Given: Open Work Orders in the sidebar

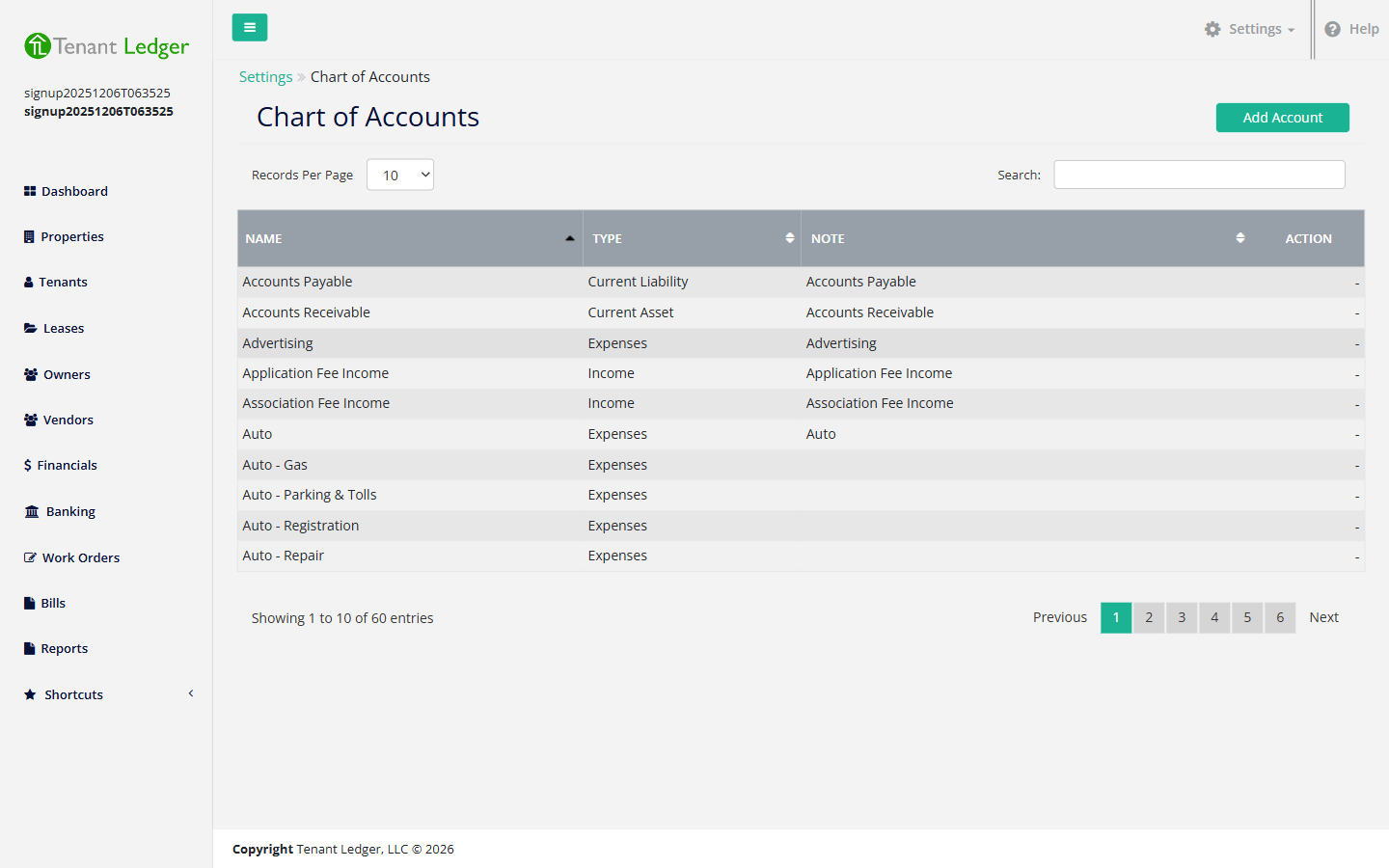Looking at the screenshot, I should pyautogui.click(x=81, y=557).
